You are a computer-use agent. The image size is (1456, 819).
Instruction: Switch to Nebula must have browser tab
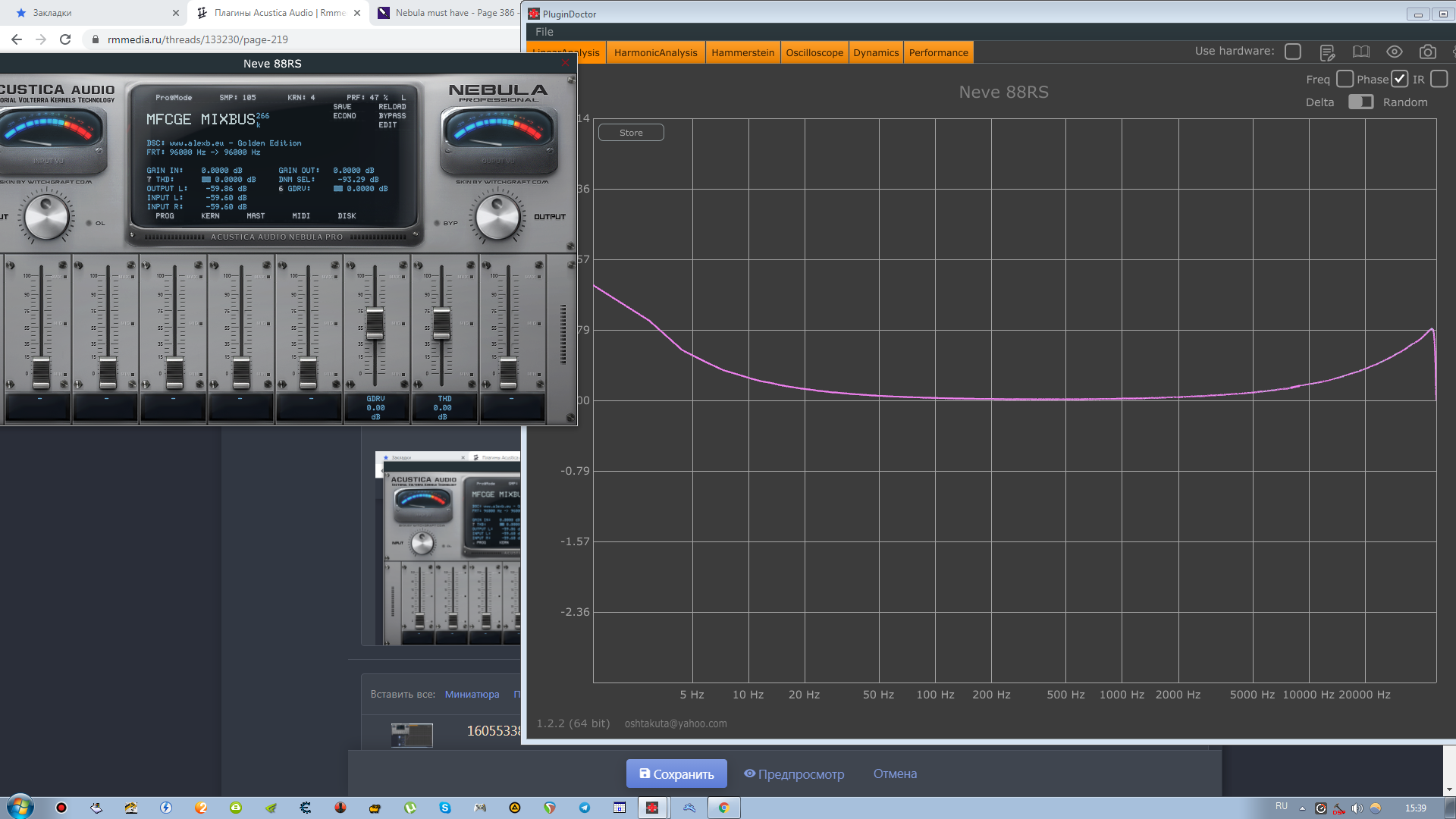pos(447,13)
